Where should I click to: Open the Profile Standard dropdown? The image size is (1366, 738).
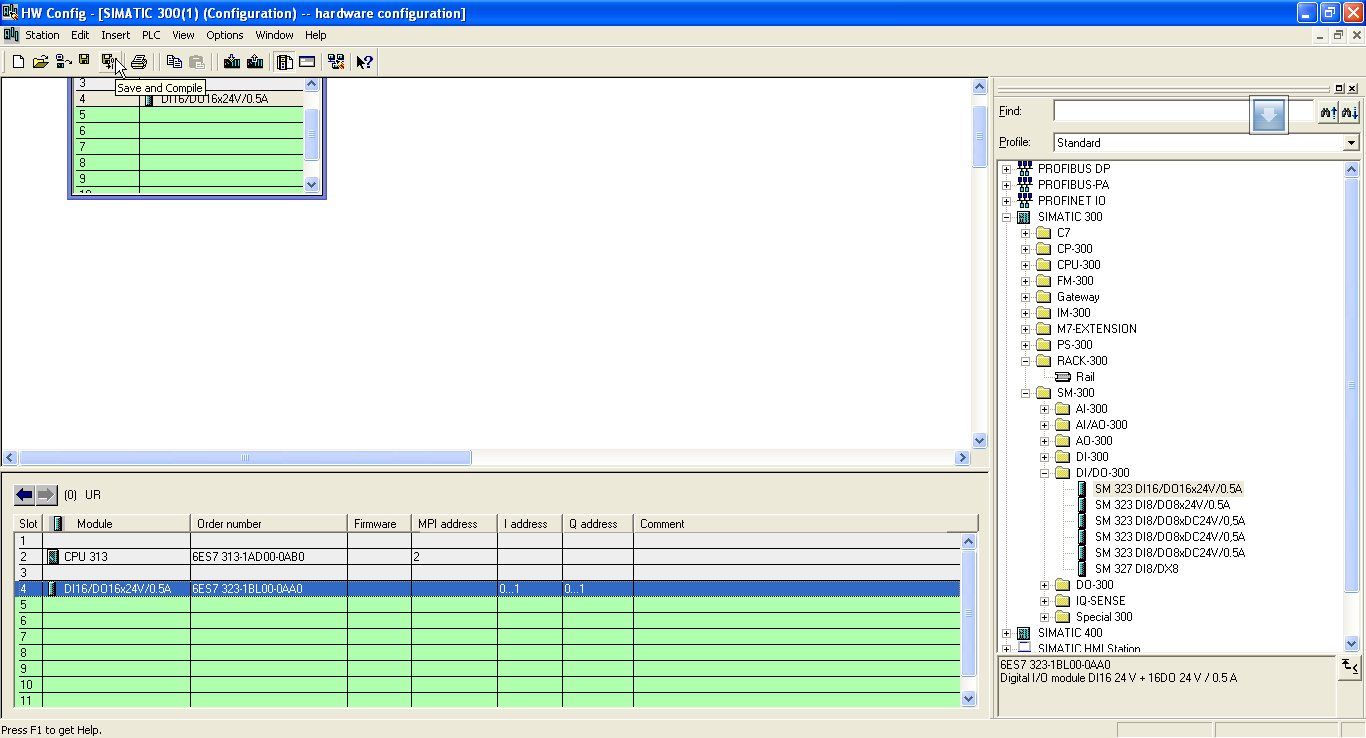1351,143
